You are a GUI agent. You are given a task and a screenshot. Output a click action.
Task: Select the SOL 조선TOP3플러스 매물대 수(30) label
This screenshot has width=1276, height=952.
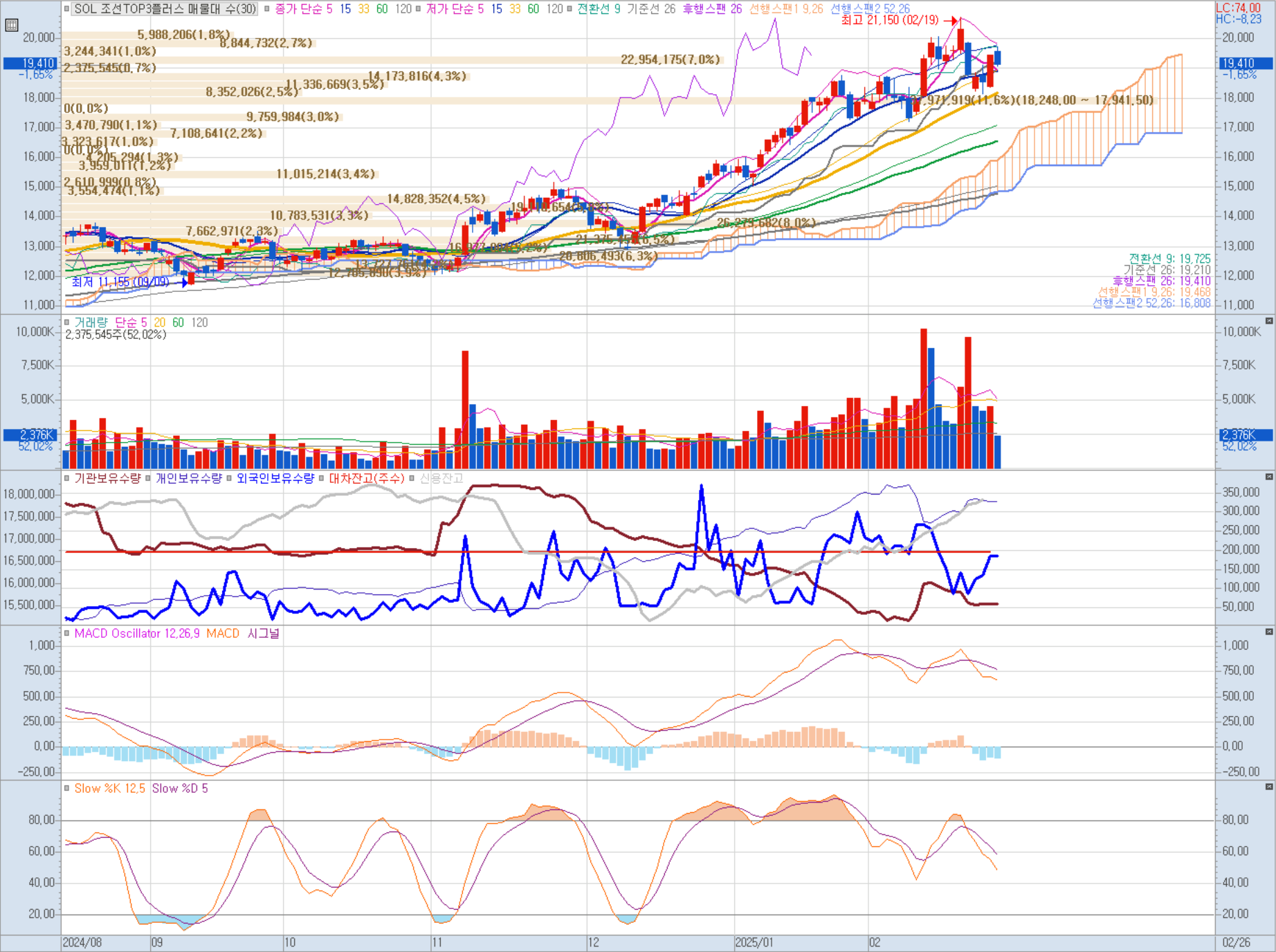[x=165, y=9]
